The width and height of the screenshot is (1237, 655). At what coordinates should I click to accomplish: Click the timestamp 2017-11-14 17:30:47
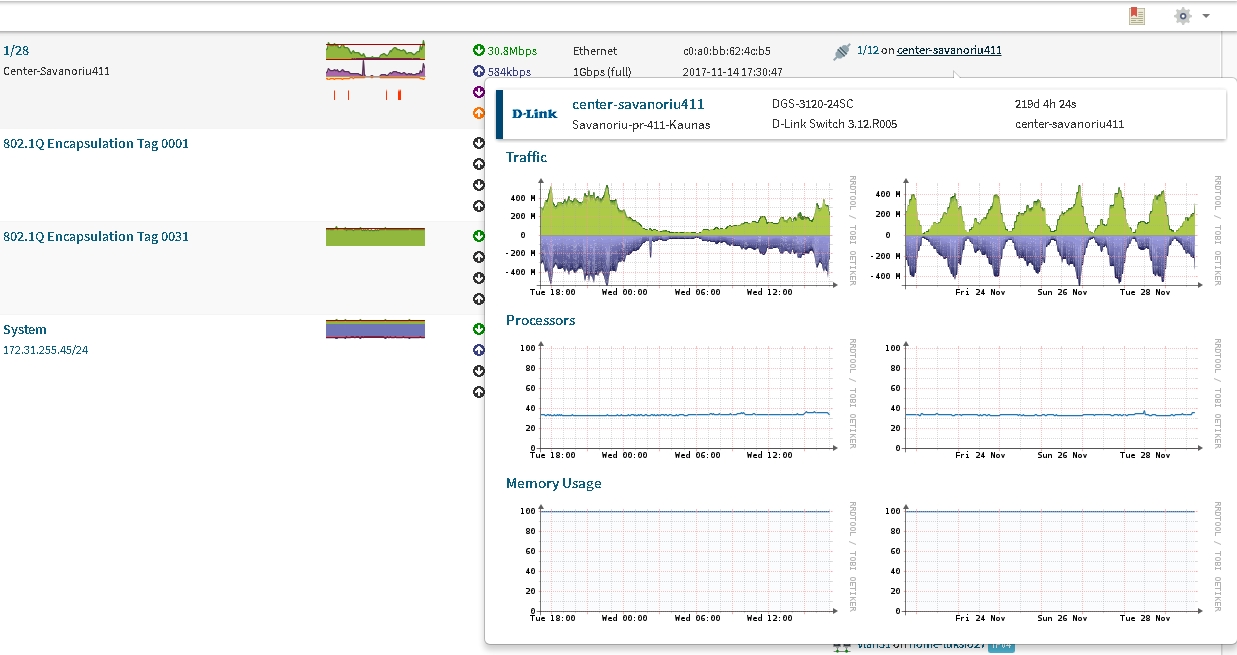pos(733,72)
